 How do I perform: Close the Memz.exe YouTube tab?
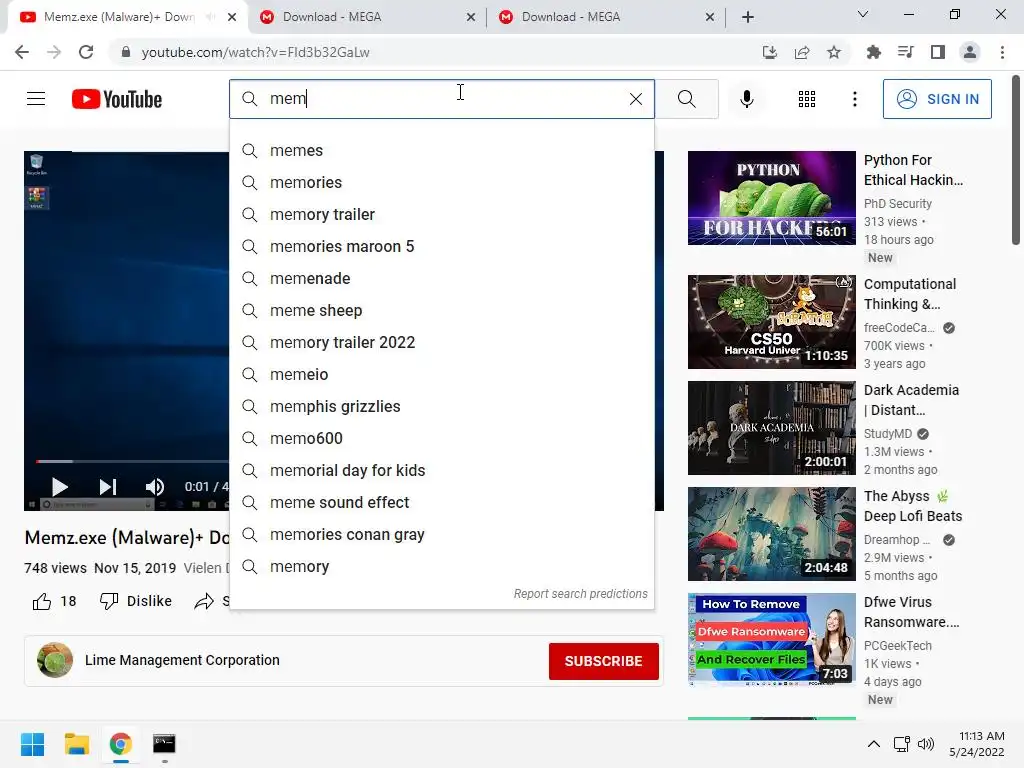point(232,17)
